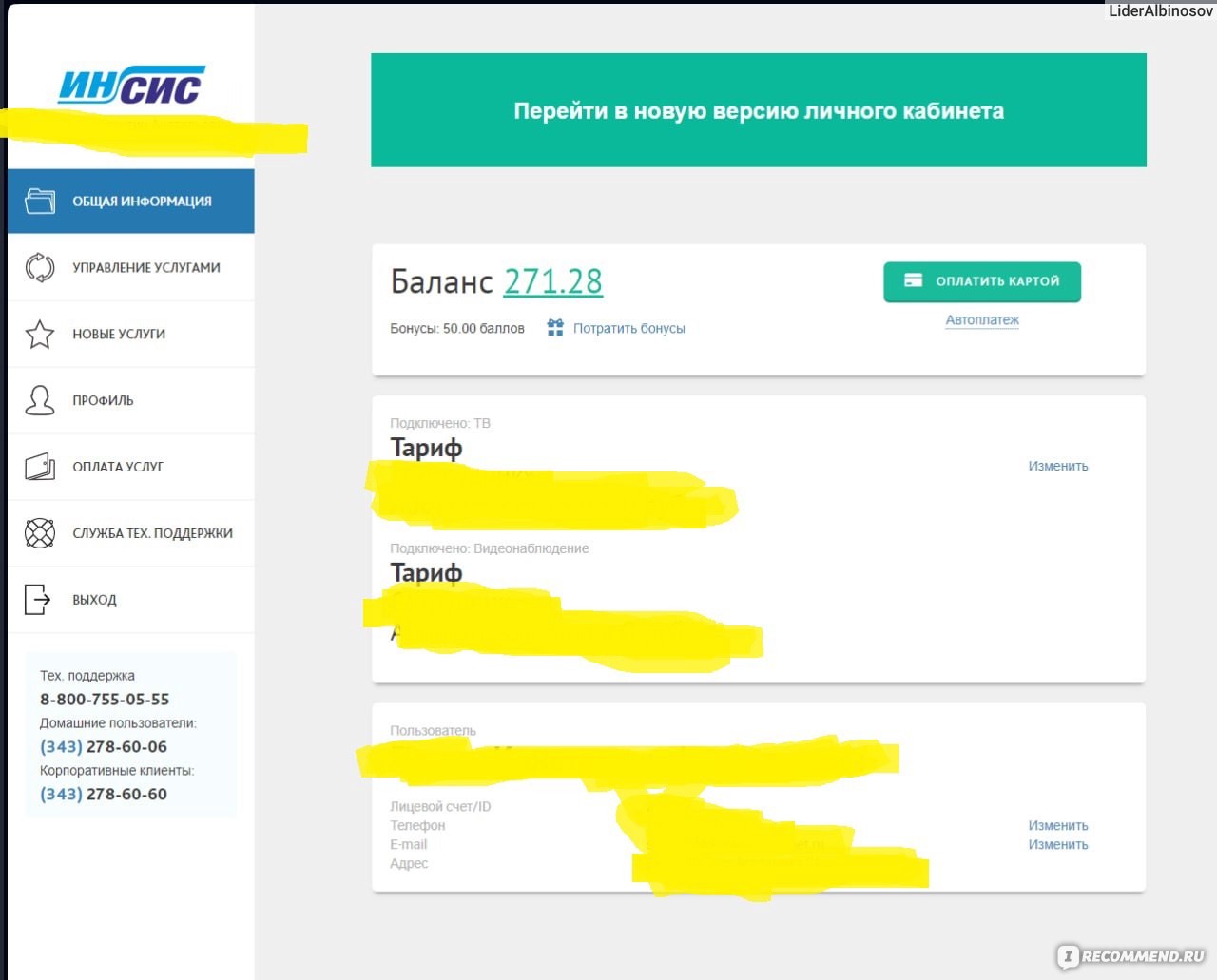
Task: Click corporate clients phone (343) 278-60-60
Action: click(104, 794)
